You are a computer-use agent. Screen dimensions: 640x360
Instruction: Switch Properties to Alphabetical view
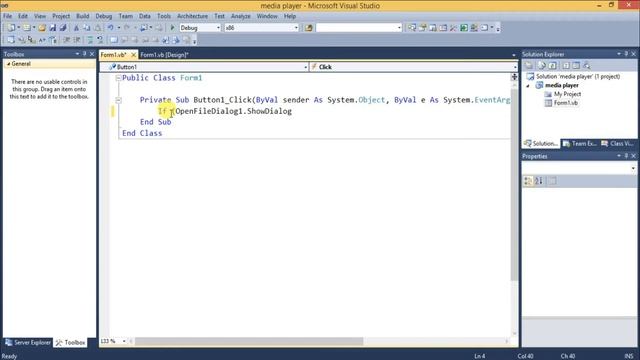pos(539,181)
